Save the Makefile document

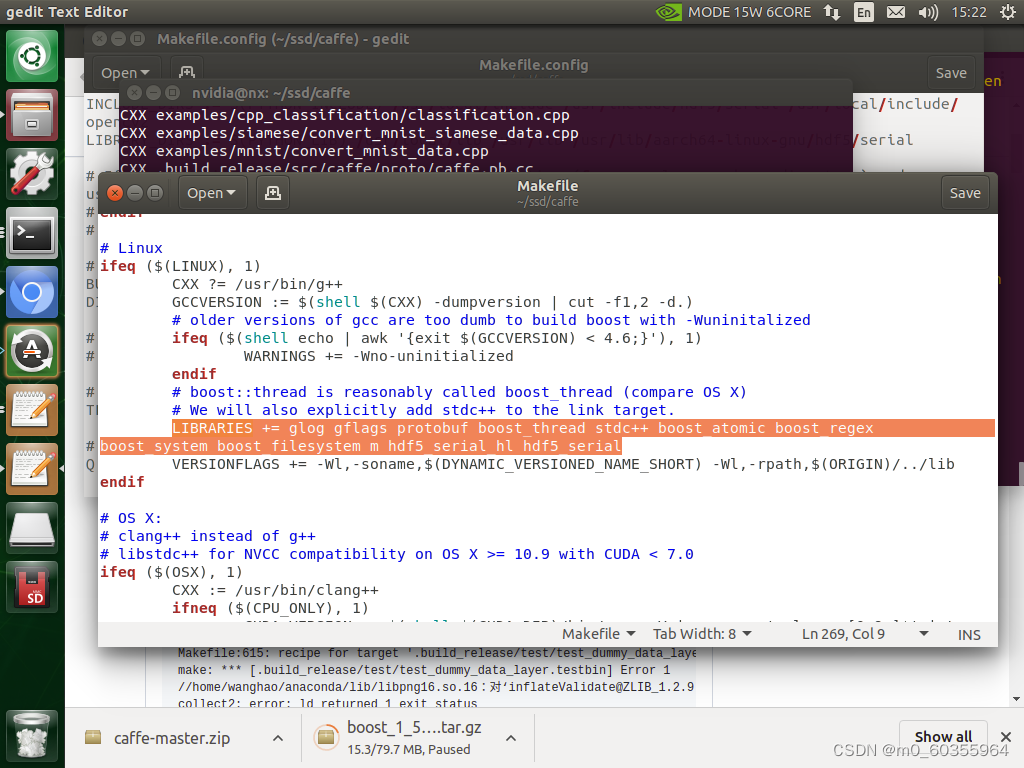point(965,193)
